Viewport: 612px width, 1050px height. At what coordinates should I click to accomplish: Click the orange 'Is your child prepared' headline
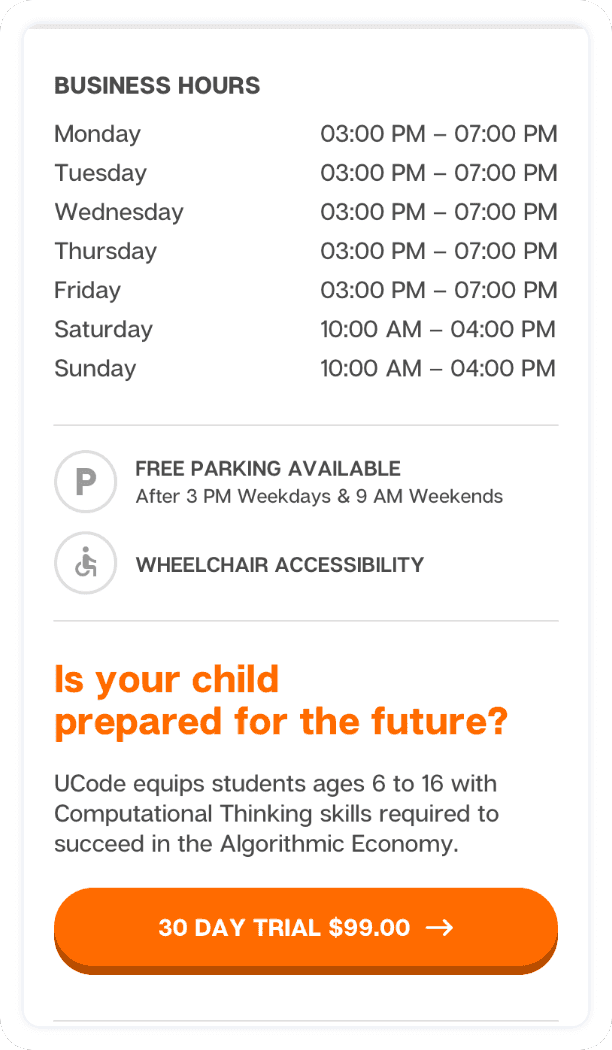[280, 700]
